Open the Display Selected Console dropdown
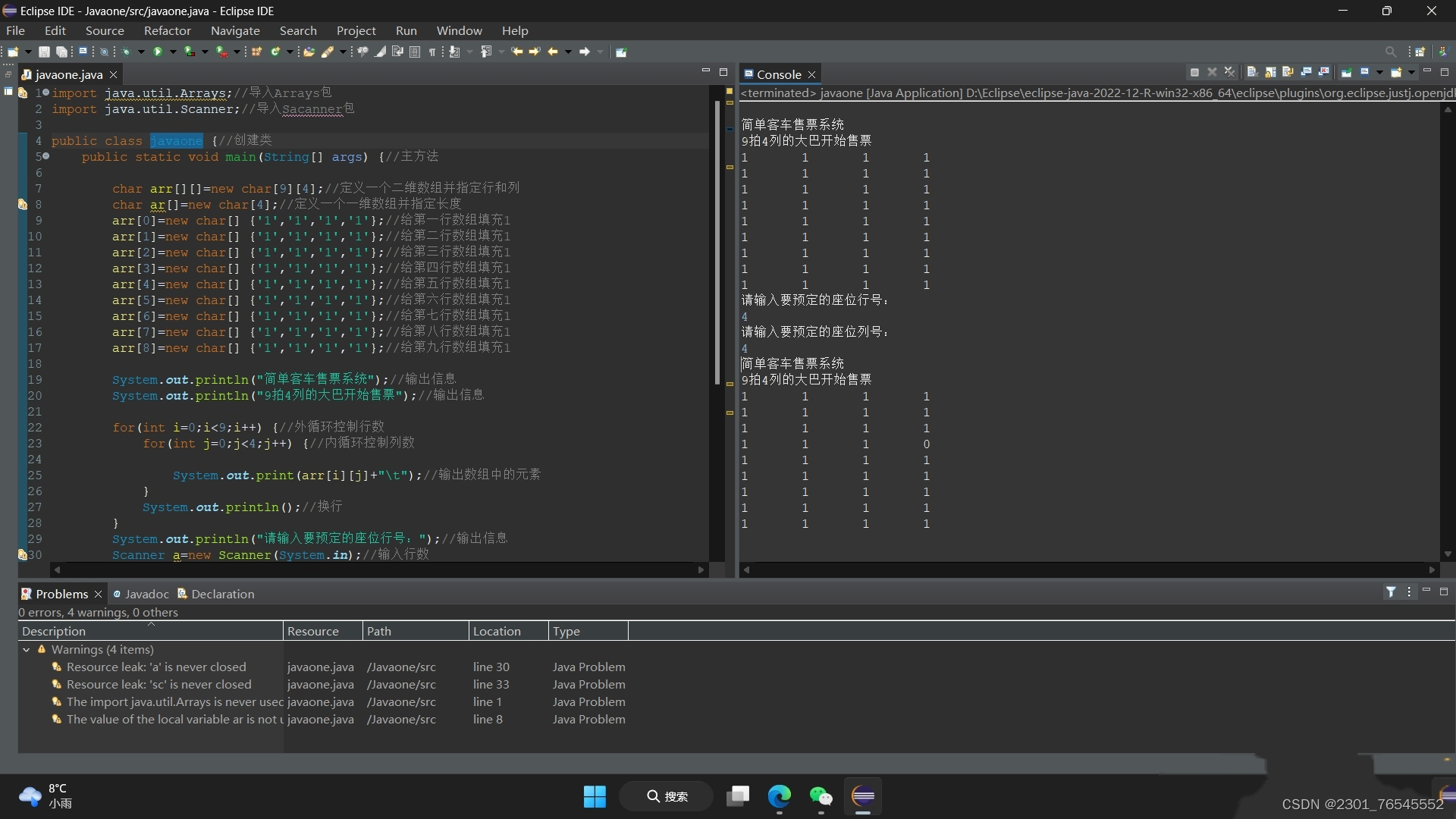 1379,73
